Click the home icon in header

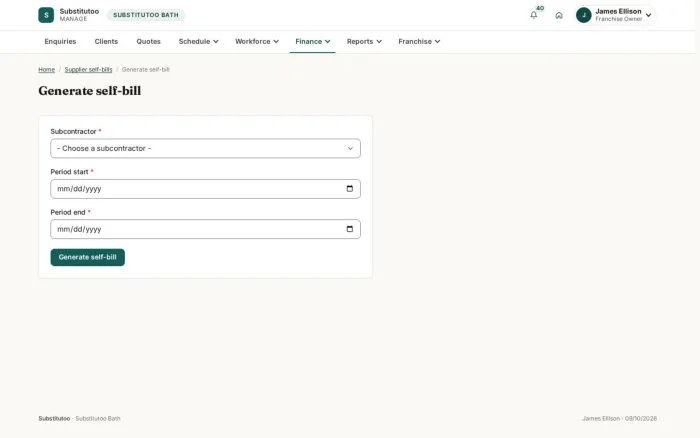click(559, 15)
